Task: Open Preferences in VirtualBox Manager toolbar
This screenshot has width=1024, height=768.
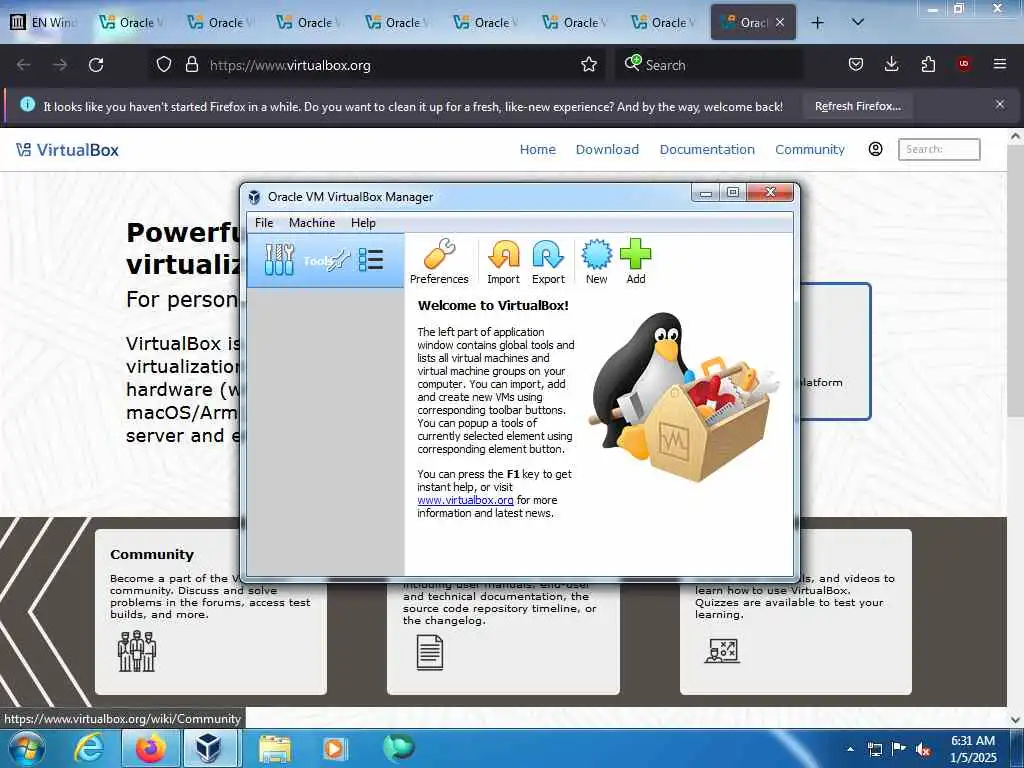Action: [x=439, y=262]
